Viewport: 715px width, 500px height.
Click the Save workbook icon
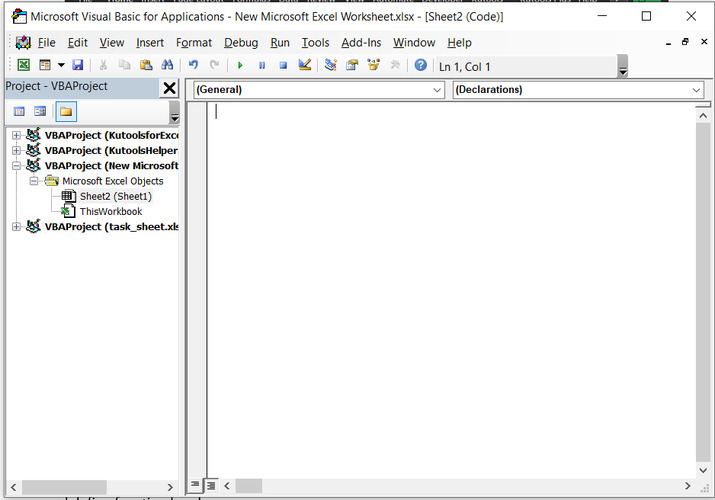pos(78,65)
